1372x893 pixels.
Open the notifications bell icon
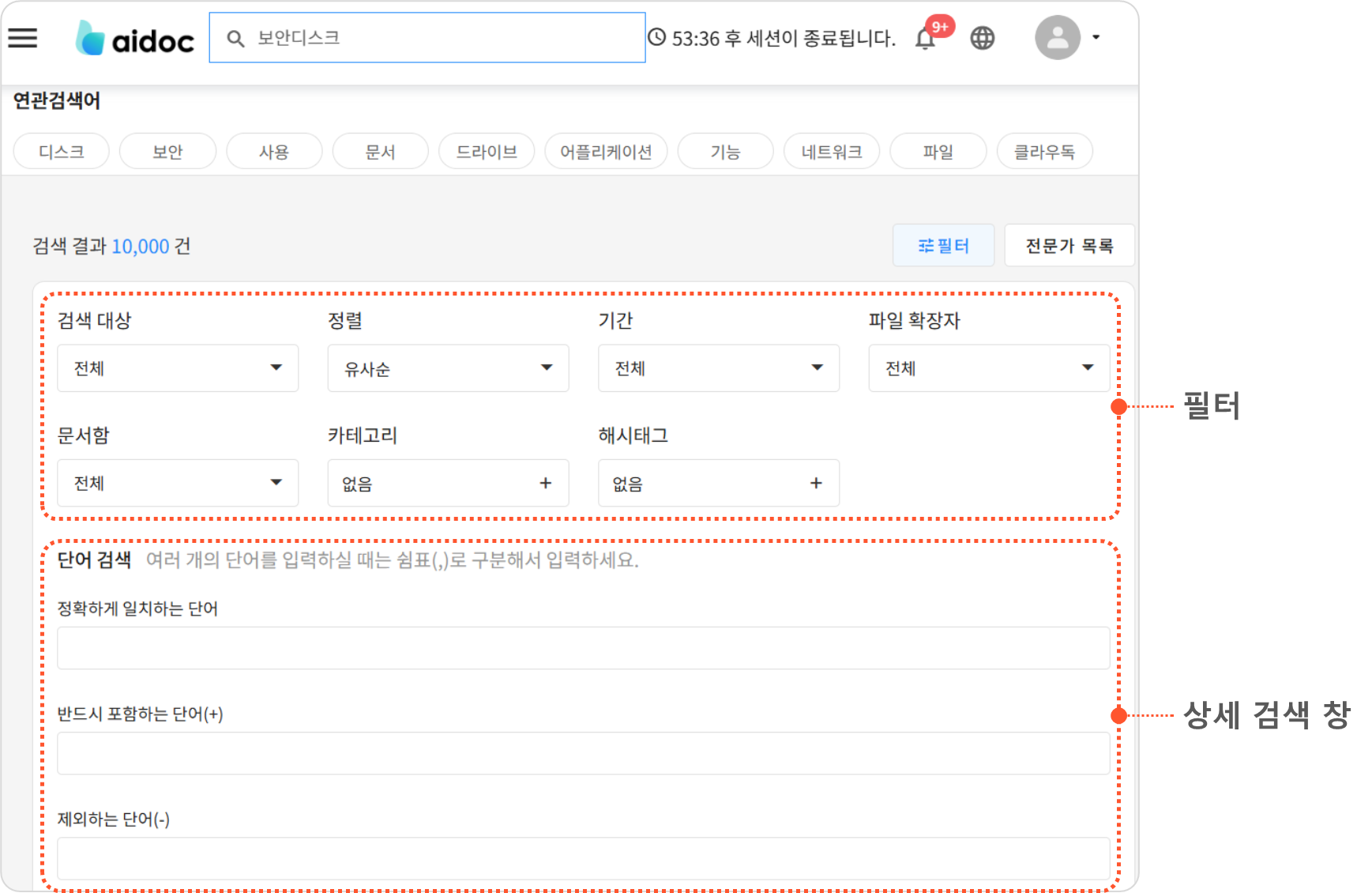[x=925, y=38]
